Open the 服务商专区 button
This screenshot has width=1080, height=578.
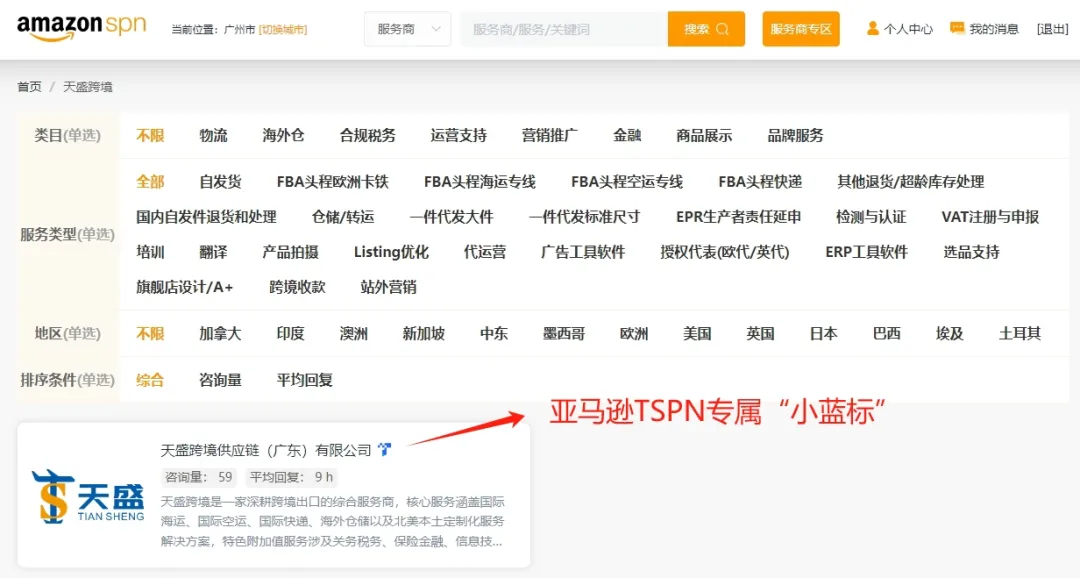tap(800, 29)
